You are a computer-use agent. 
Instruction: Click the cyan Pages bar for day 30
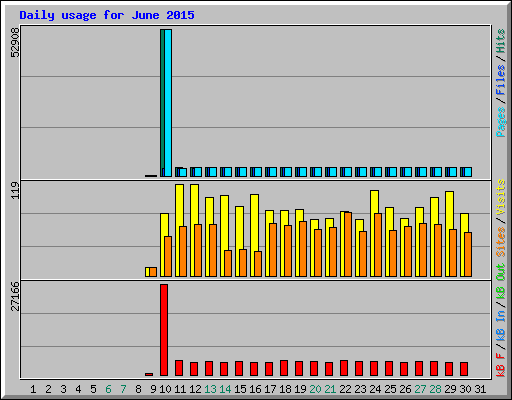point(468,172)
